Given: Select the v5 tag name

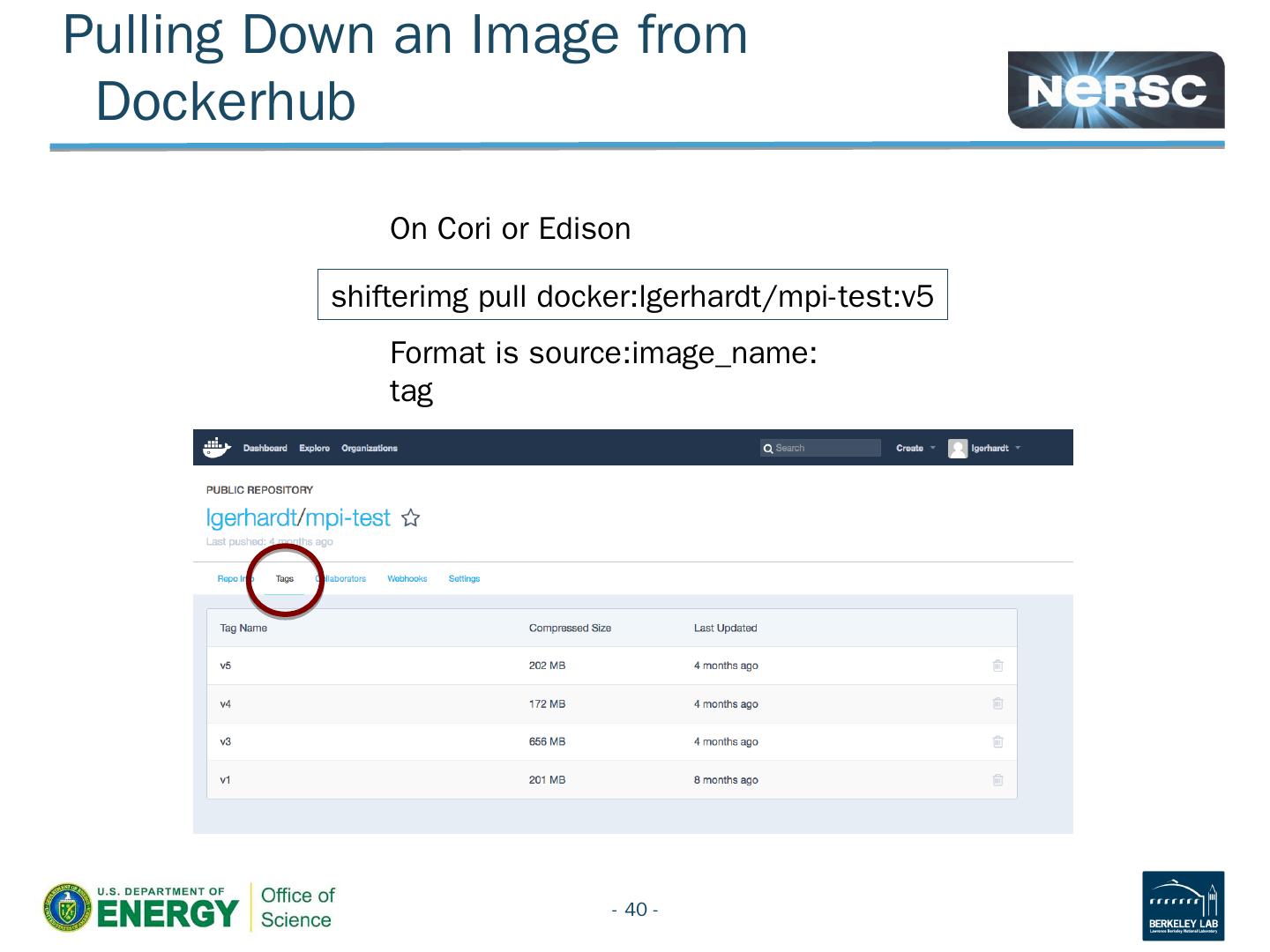Looking at the screenshot, I should [226, 666].
